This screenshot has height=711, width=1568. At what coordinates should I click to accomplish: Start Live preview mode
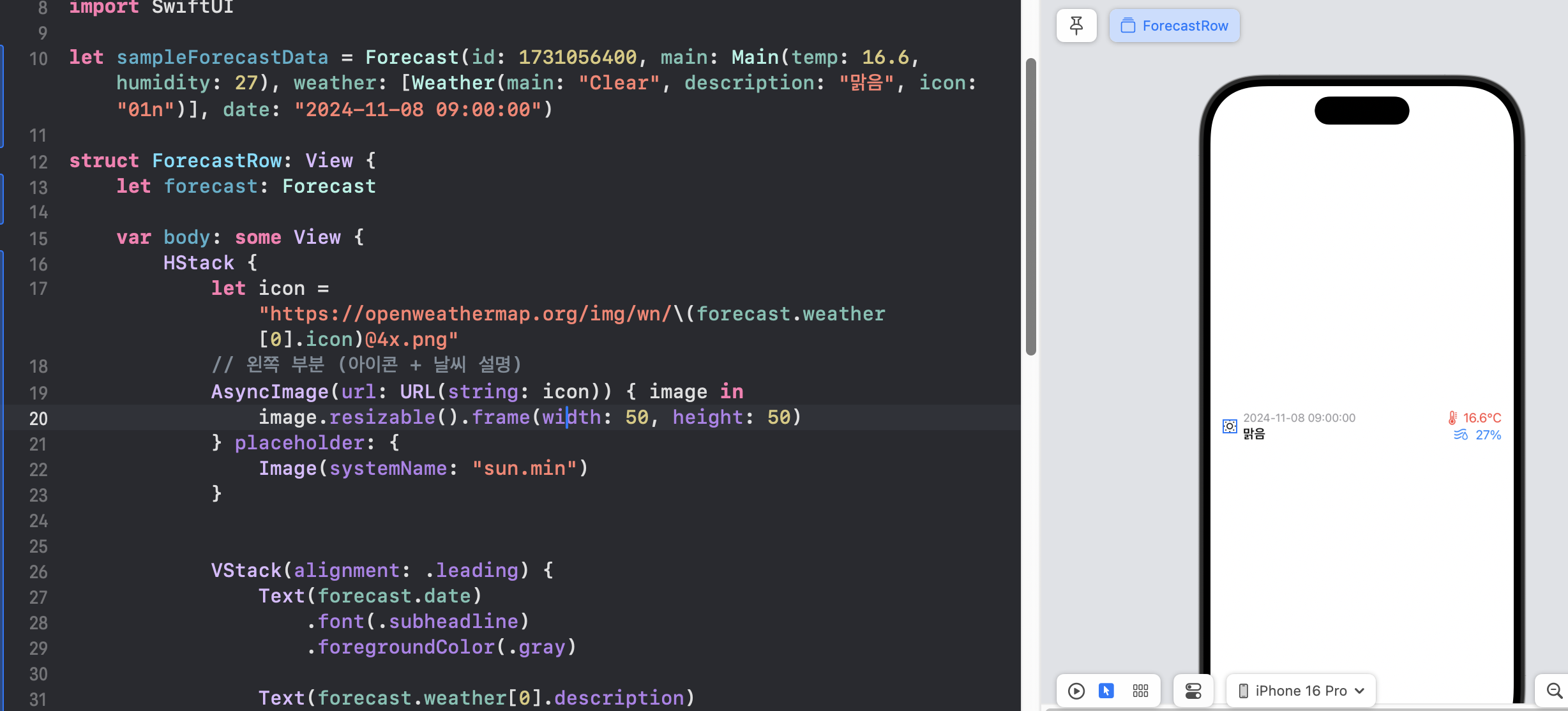pos(1076,691)
